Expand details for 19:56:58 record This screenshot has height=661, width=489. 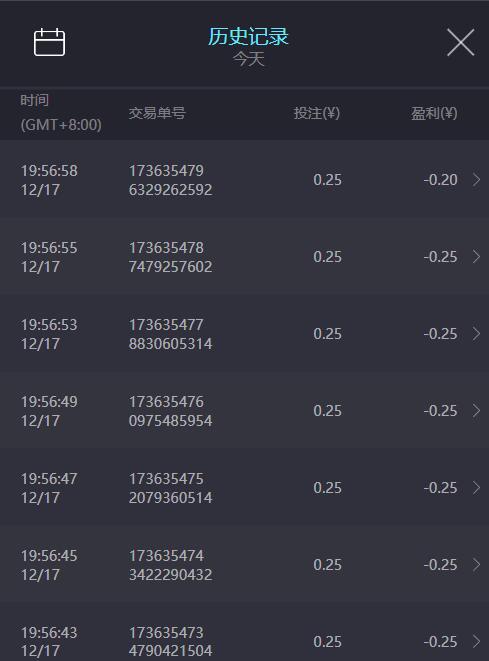[x=476, y=180]
